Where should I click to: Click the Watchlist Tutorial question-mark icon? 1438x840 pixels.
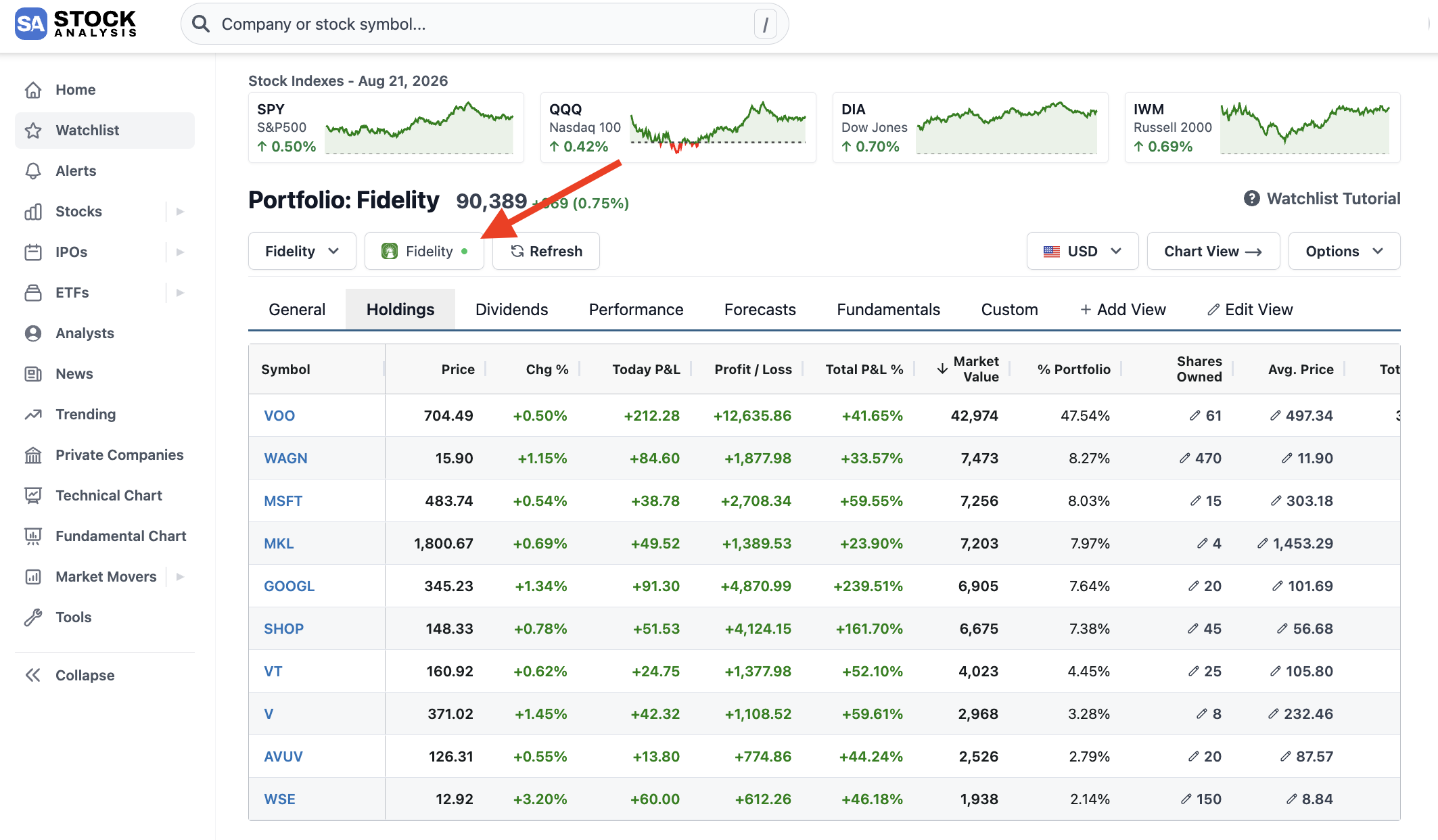1252,198
